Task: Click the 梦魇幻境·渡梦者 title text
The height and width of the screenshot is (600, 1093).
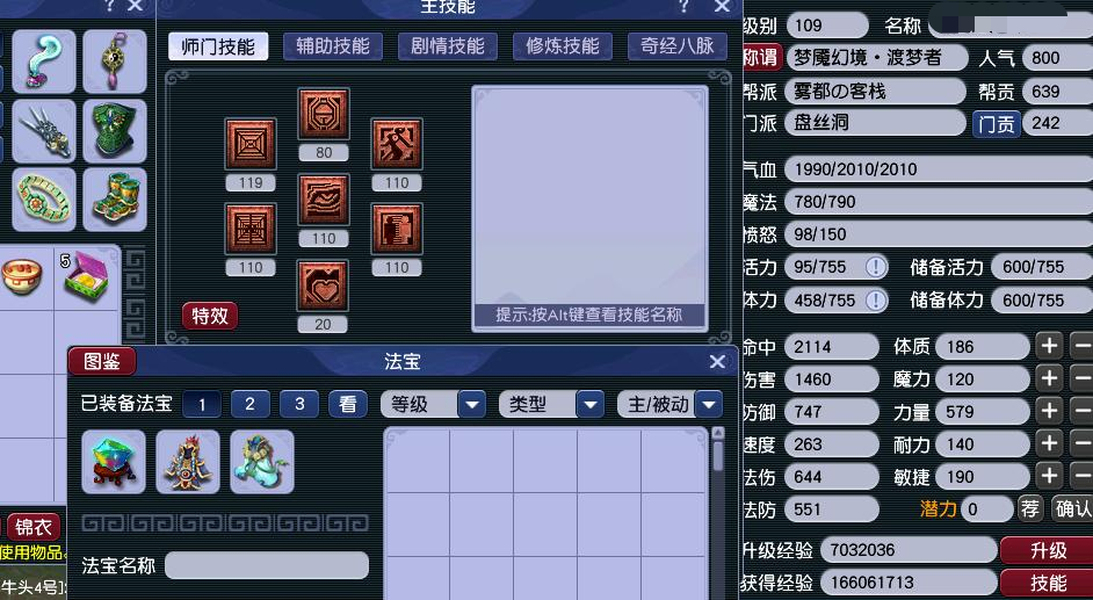Action: point(867,58)
